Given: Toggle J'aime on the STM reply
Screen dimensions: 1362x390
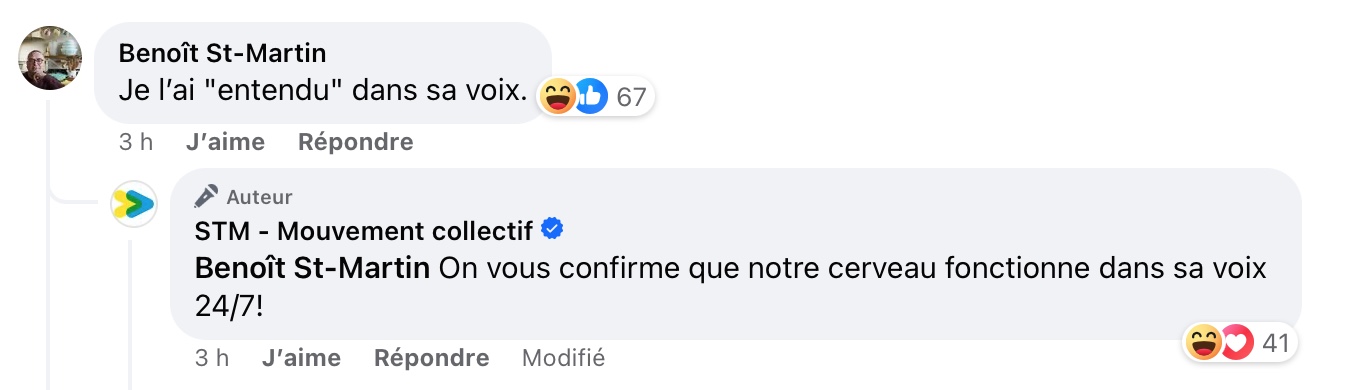Looking at the screenshot, I should pos(301,358).
